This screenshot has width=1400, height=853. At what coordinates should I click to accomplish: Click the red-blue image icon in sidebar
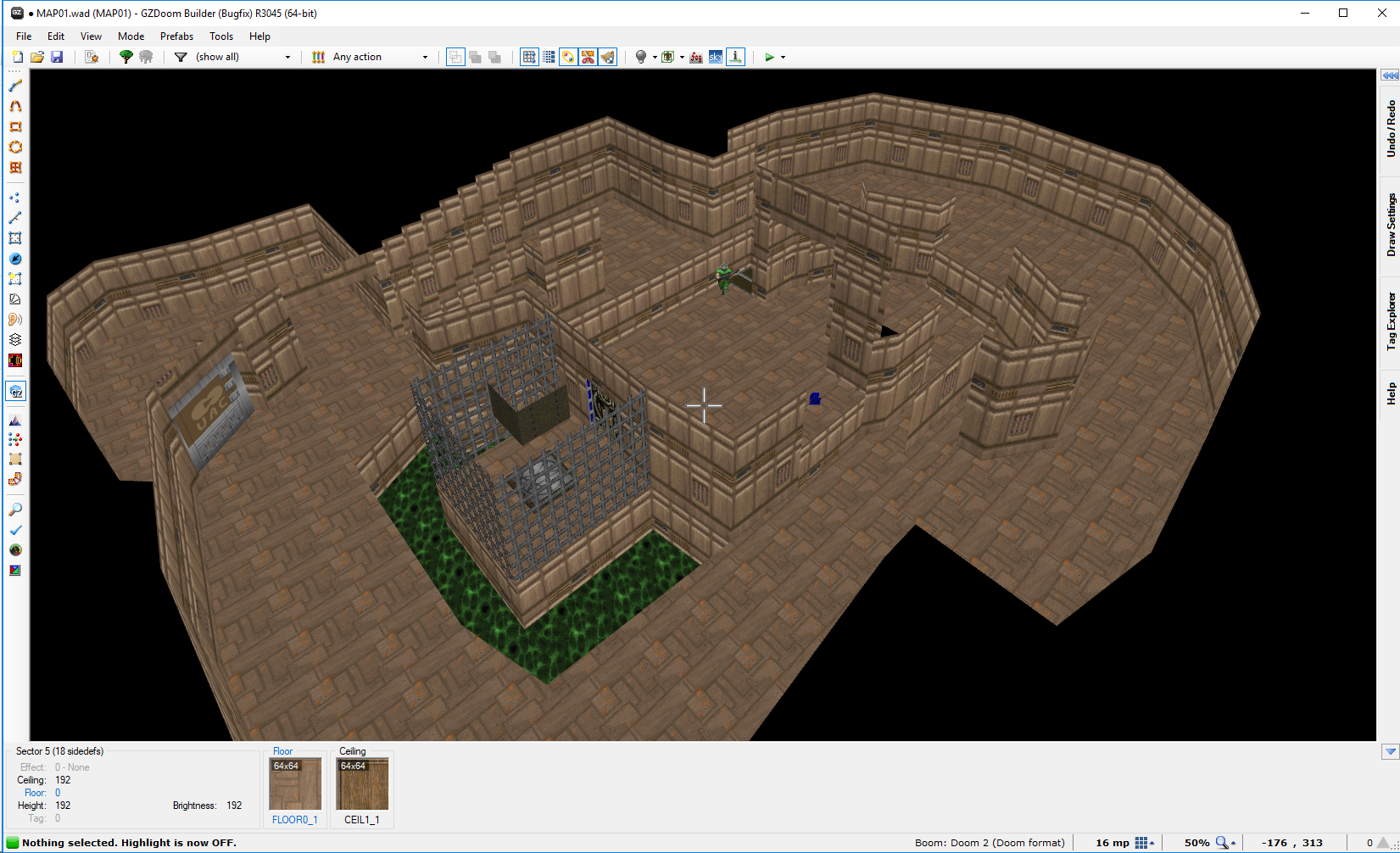click(15, 571)
